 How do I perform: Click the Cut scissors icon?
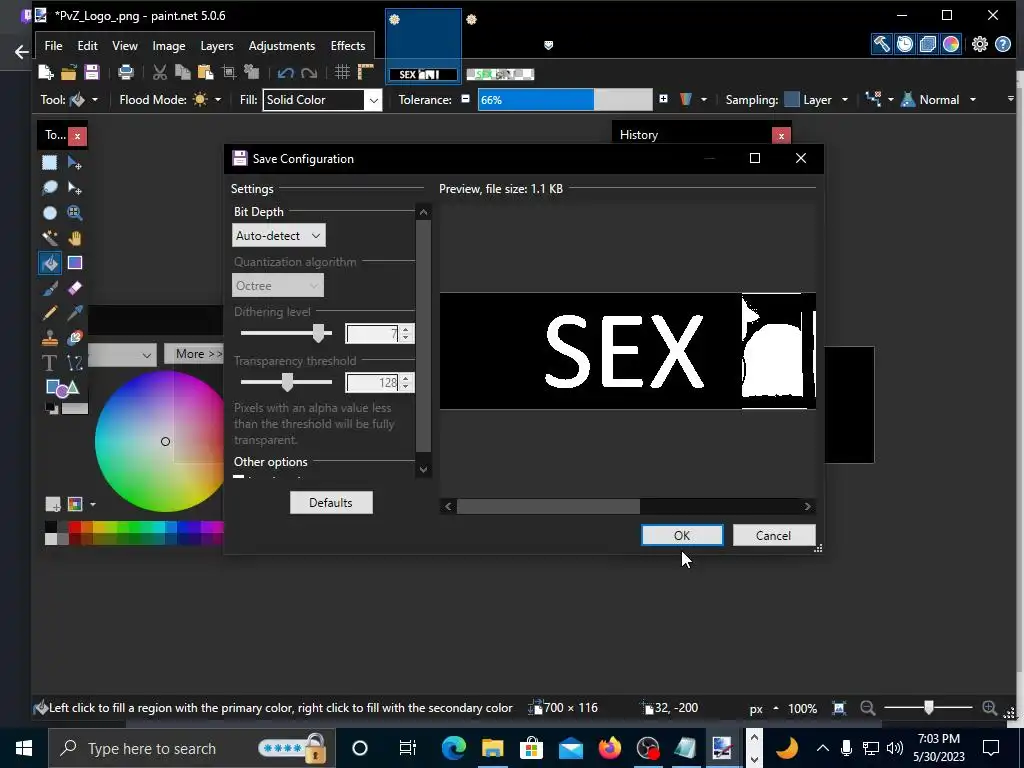pyautogui.click(x=159, y=72)
